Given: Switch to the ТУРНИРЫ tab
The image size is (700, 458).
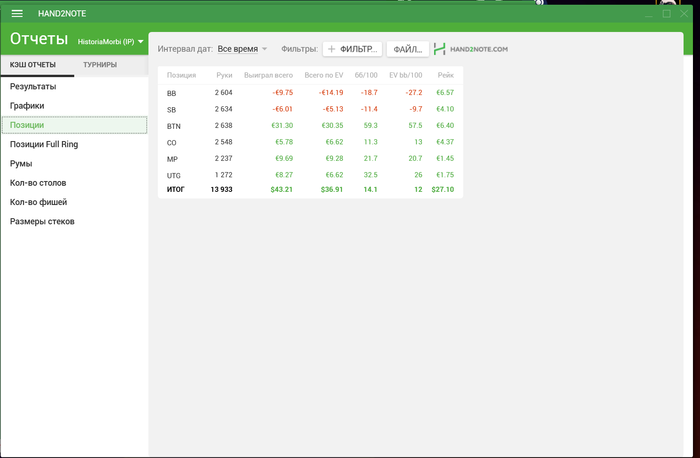Looking at the screenshot, I should 100,65.
